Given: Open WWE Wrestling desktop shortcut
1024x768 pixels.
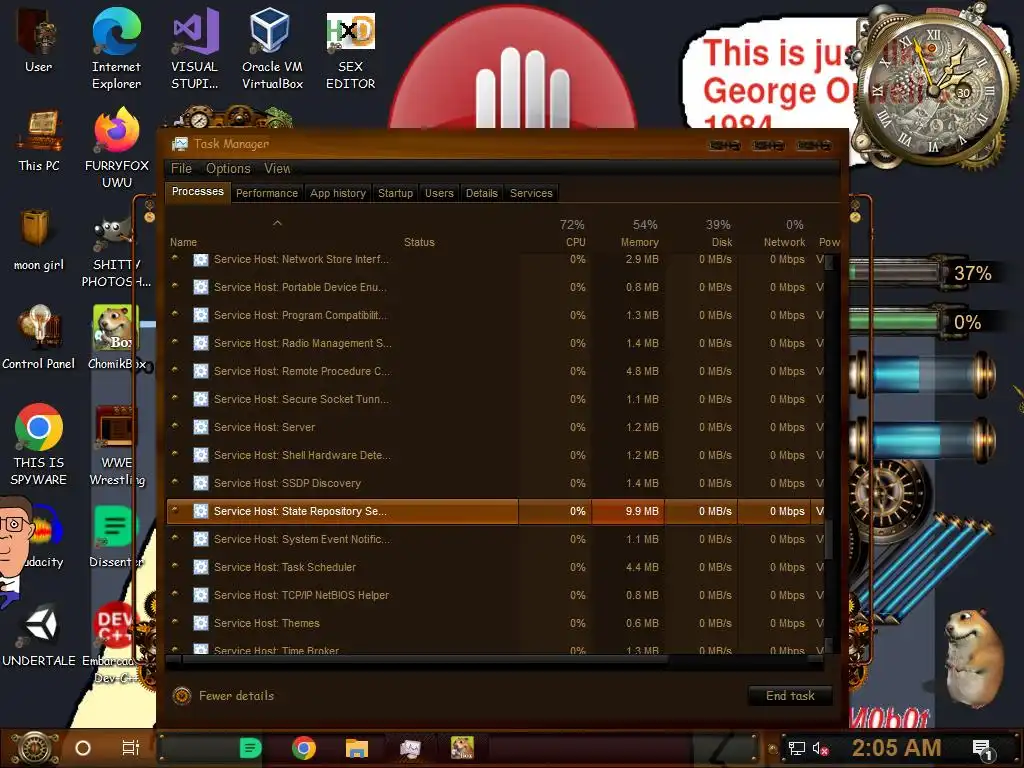Looking at the screenshot, I should point(117,445).
